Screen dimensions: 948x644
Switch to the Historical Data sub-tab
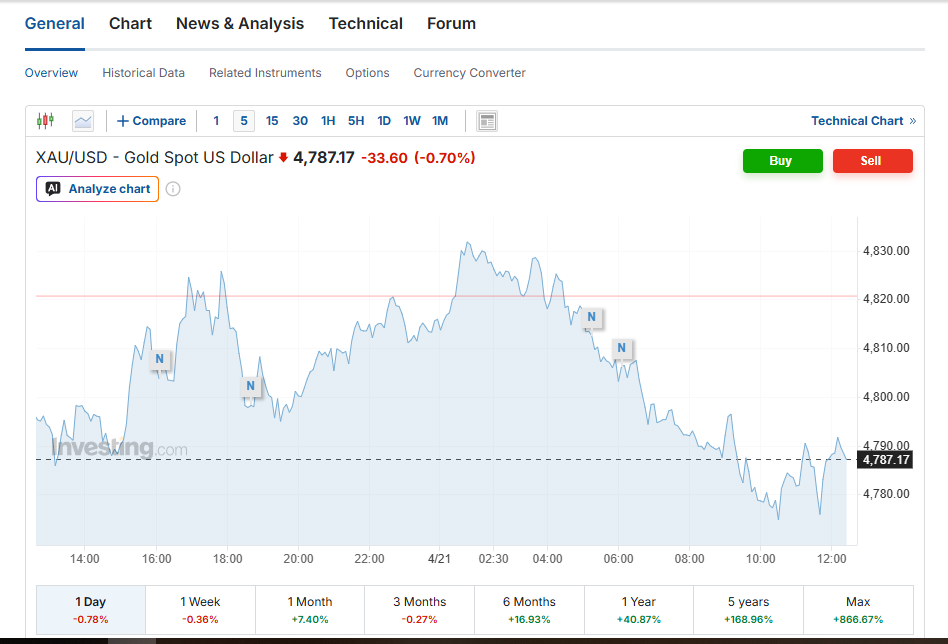[143, 73]
